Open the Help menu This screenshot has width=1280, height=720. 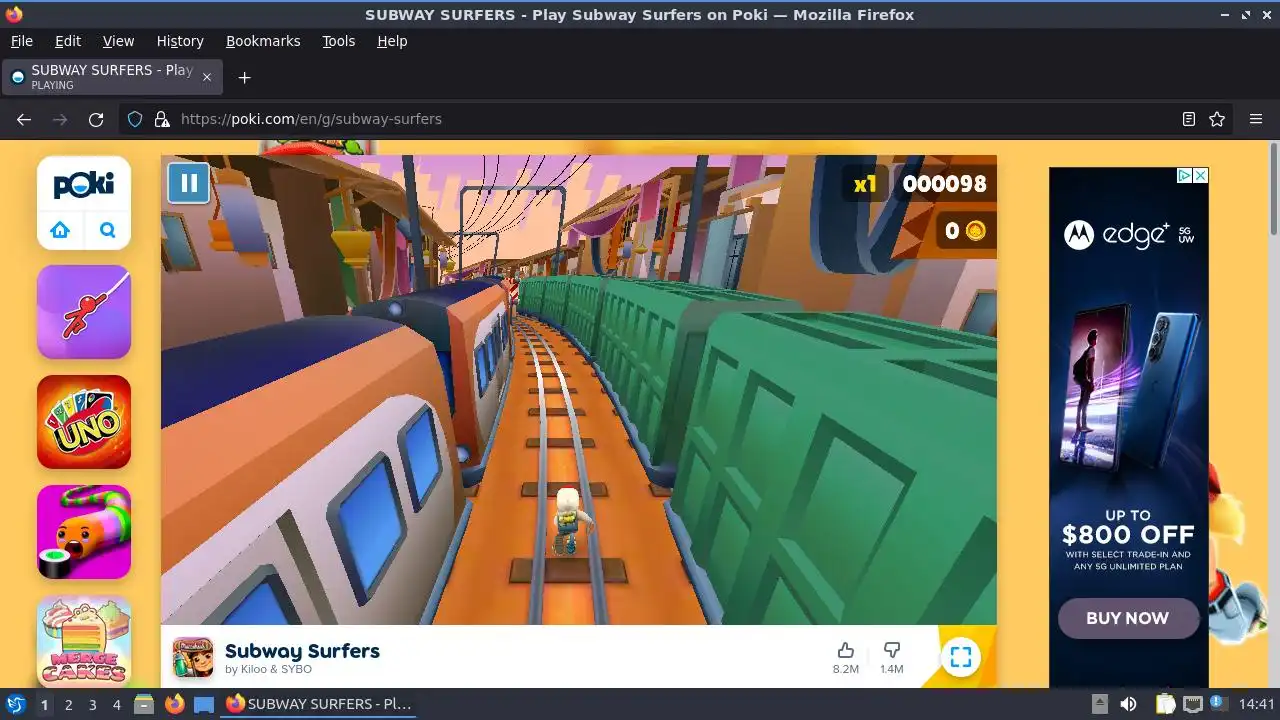[392, 41]
